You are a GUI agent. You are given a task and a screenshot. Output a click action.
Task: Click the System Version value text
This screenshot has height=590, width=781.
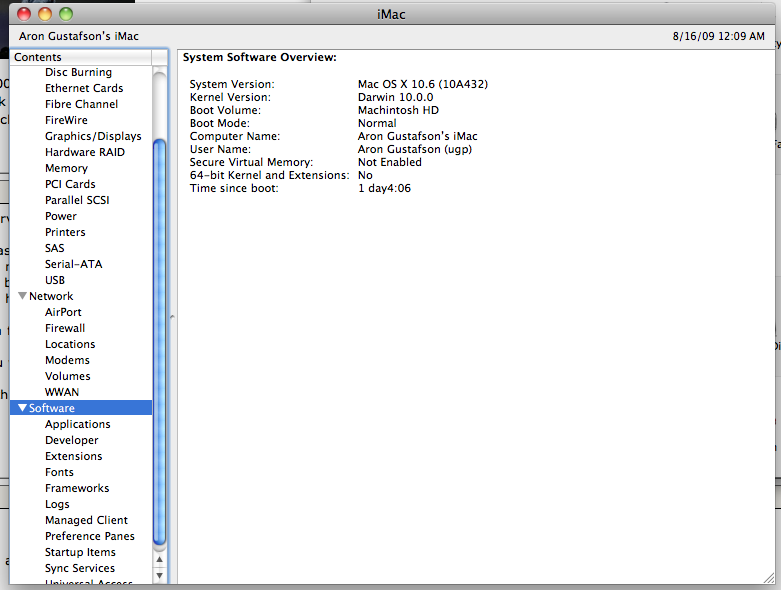pyautogui.click(x=422, y=84)
